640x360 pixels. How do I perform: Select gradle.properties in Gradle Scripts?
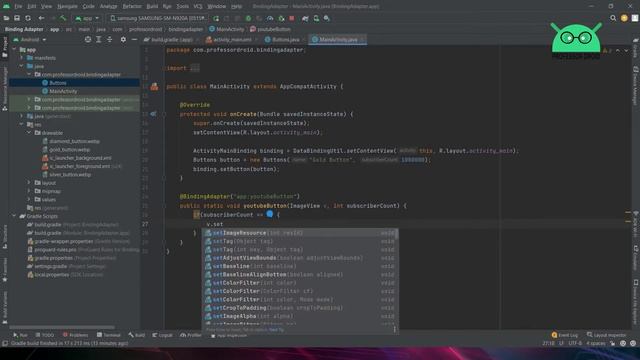coord(53,258)
